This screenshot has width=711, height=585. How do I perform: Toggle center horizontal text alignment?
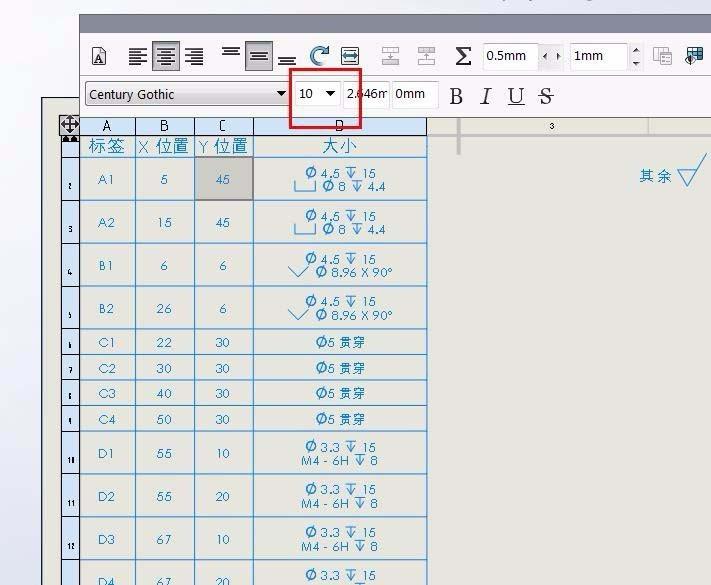tap(166, 56)
